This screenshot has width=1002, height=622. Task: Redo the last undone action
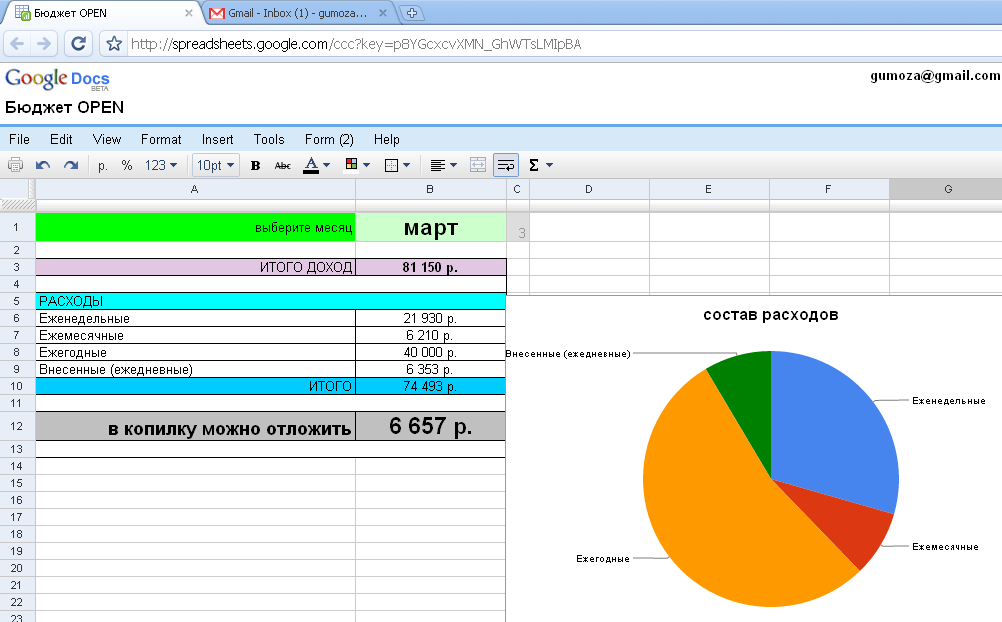coord(71,165)
